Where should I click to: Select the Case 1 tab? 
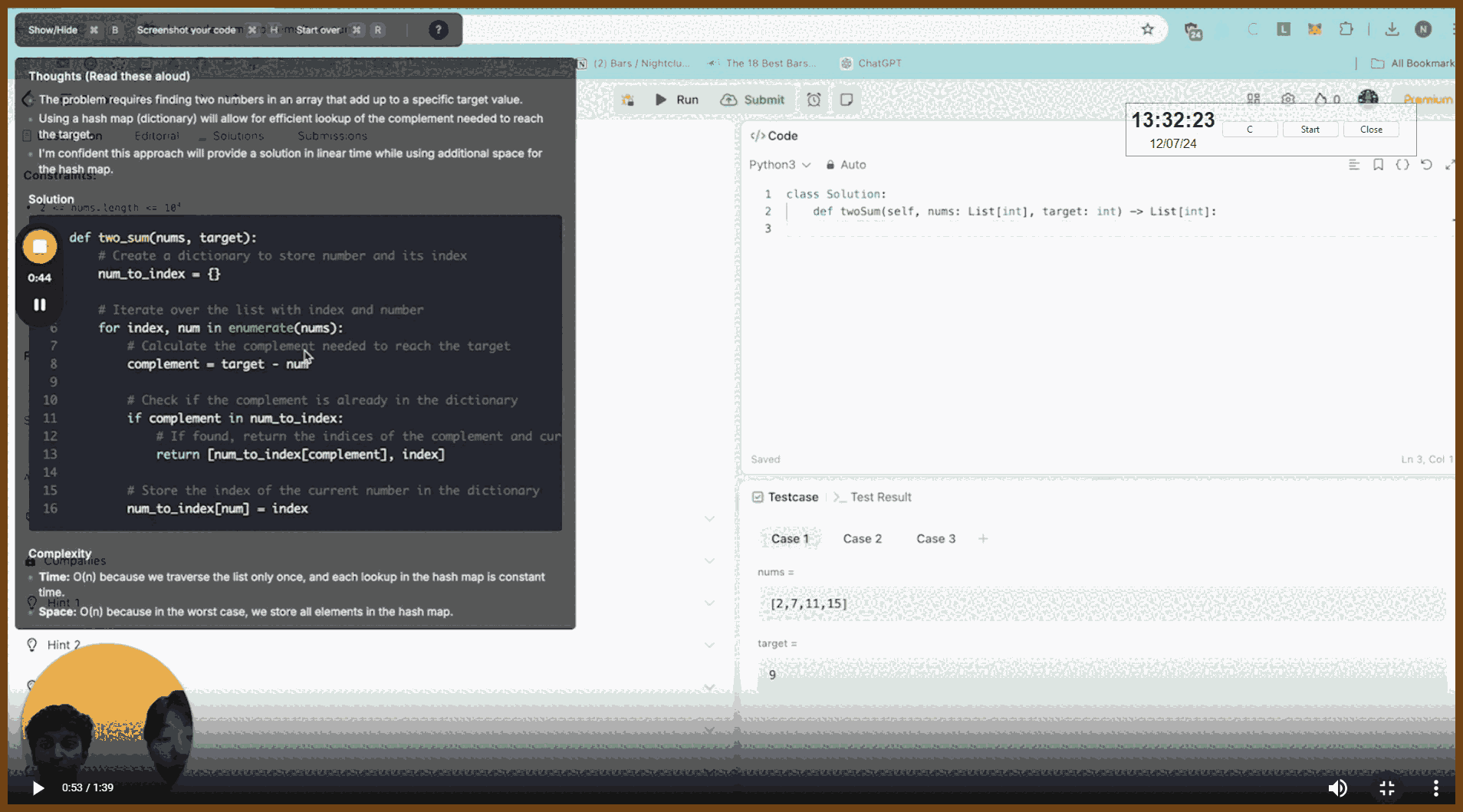coord(790,539)
